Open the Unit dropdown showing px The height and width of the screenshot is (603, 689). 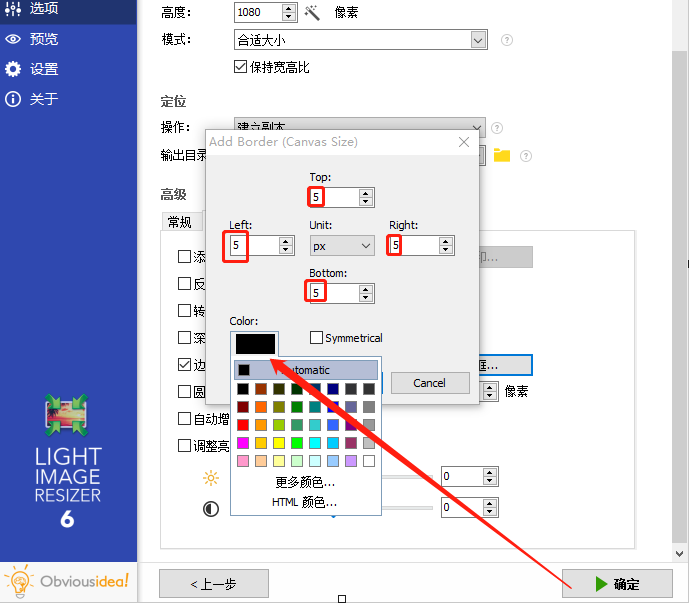[342, 246]
